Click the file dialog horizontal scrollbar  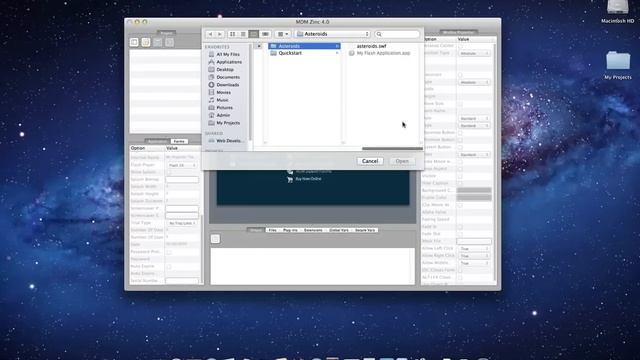[x=392, y=149]
